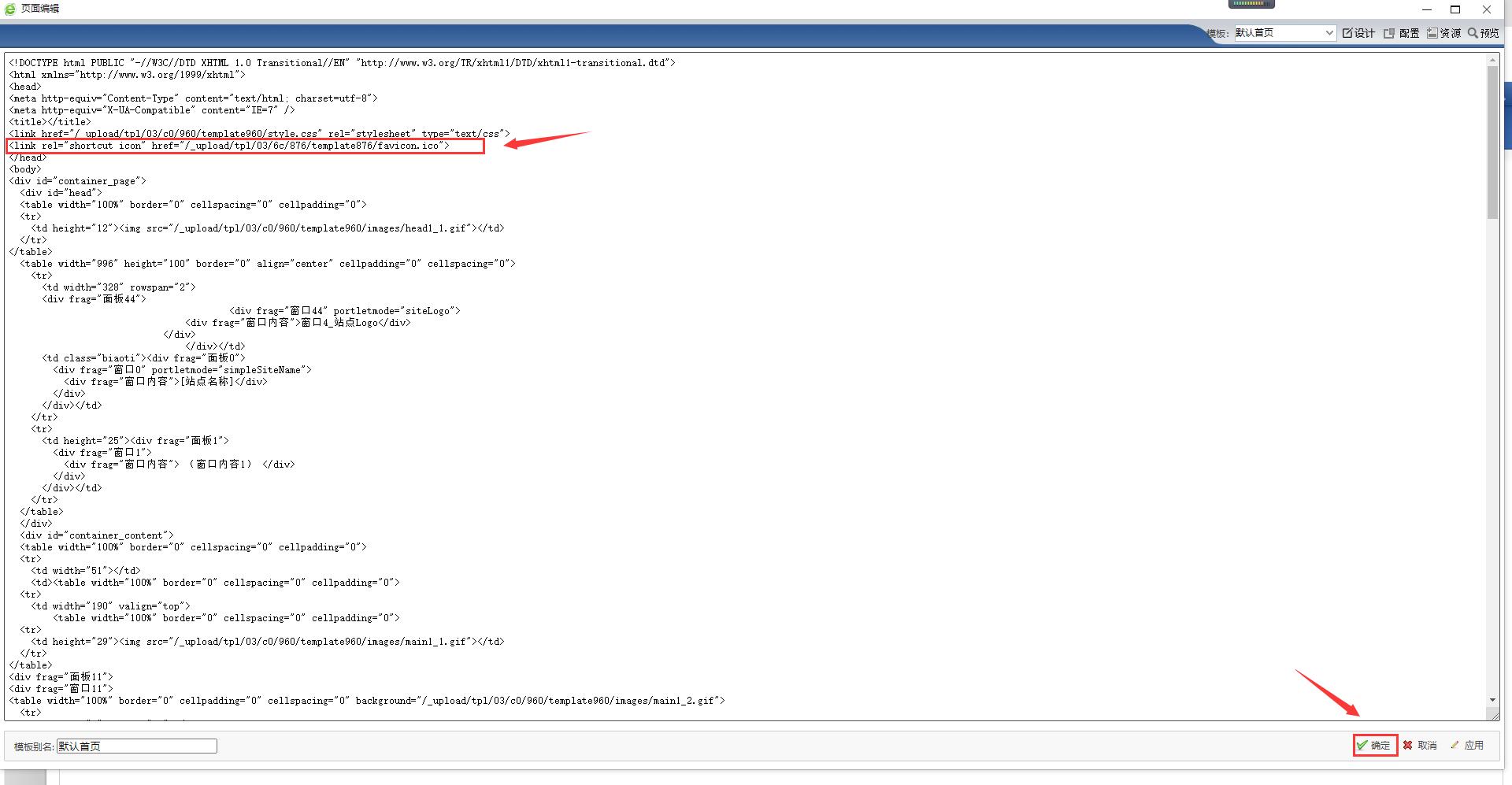1512x785 pixels.
Task: Click the floating level meter widget at top
Action: coord(1251,4)
